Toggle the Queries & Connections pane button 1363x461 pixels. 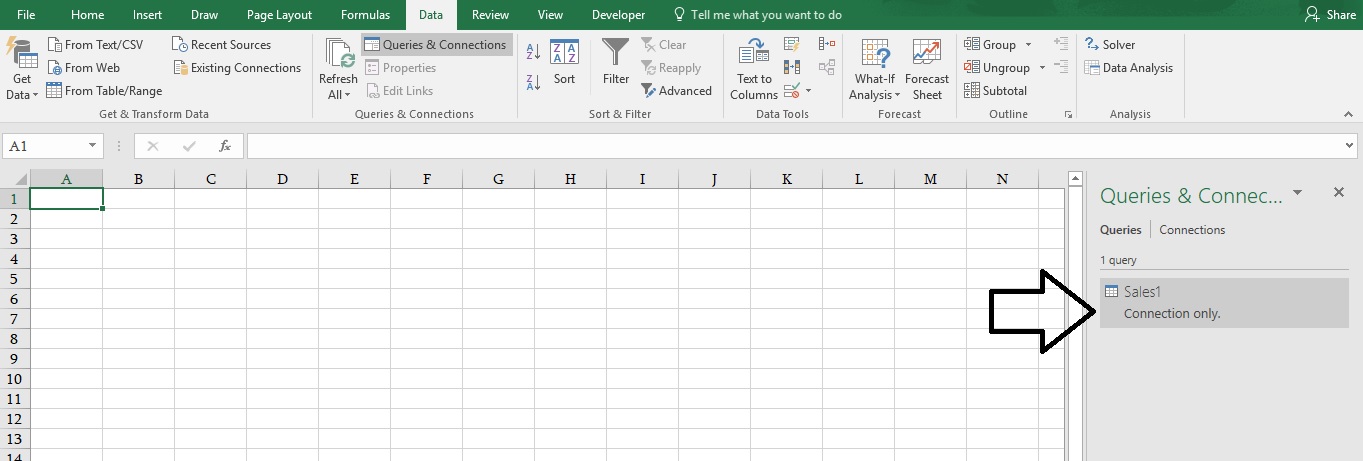[436, 45]
